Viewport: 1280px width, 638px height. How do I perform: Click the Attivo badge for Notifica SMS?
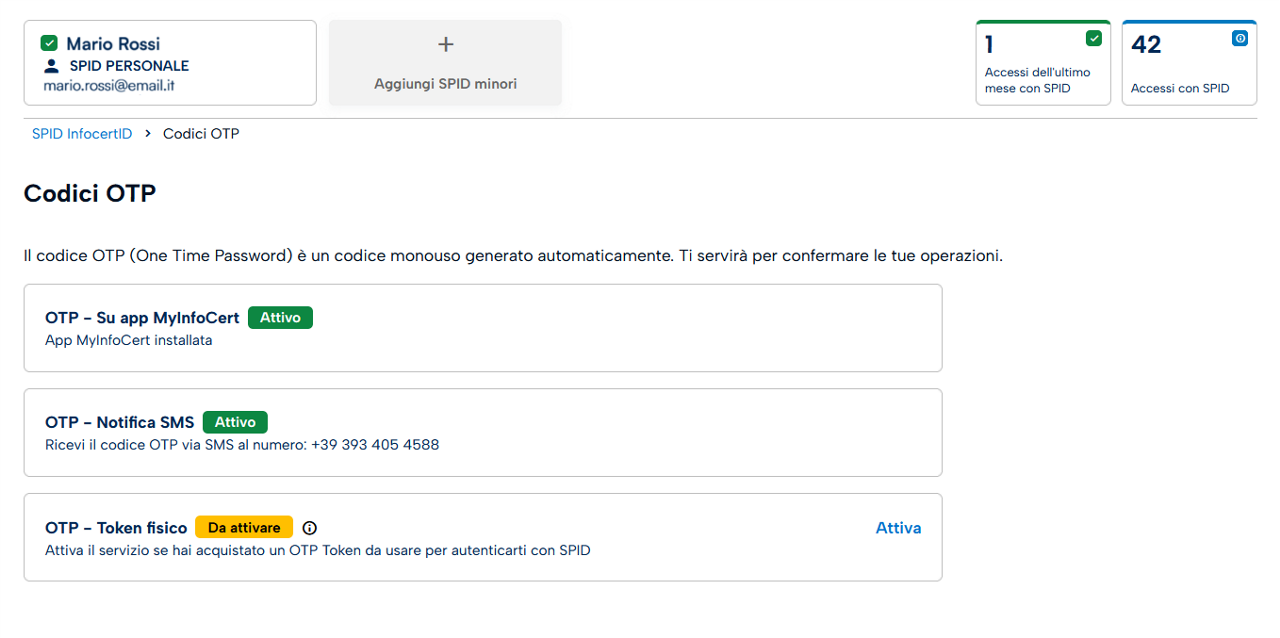tap(235, 422)
